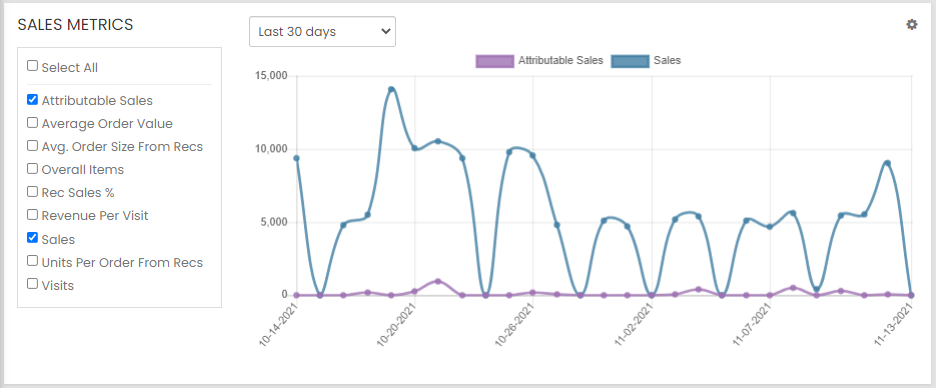Uncheck the Sales metric checkbox
This screenshot has width=936, height=388.
click(32, 238)
